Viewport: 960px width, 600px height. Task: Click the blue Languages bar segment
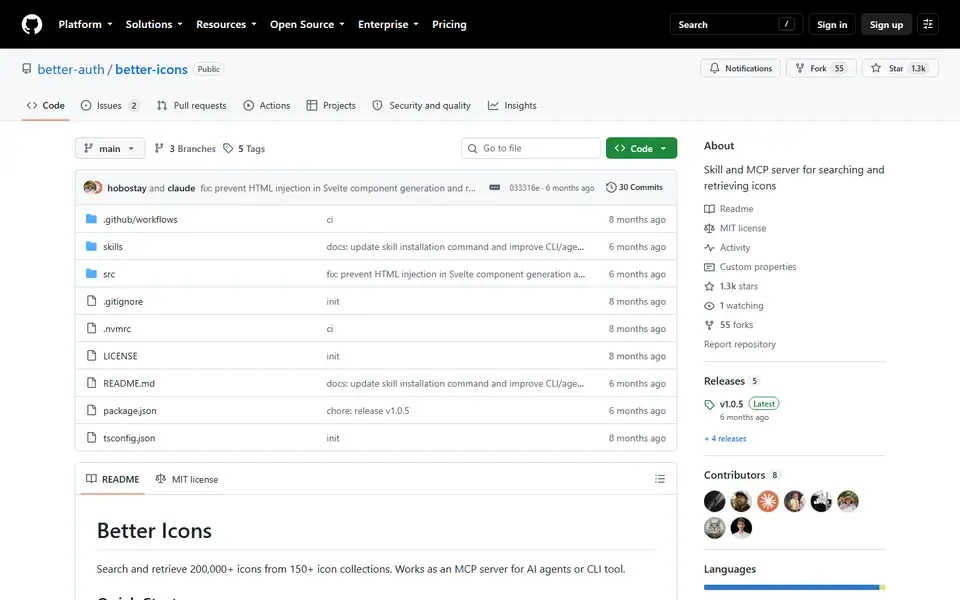pos(791,587)
